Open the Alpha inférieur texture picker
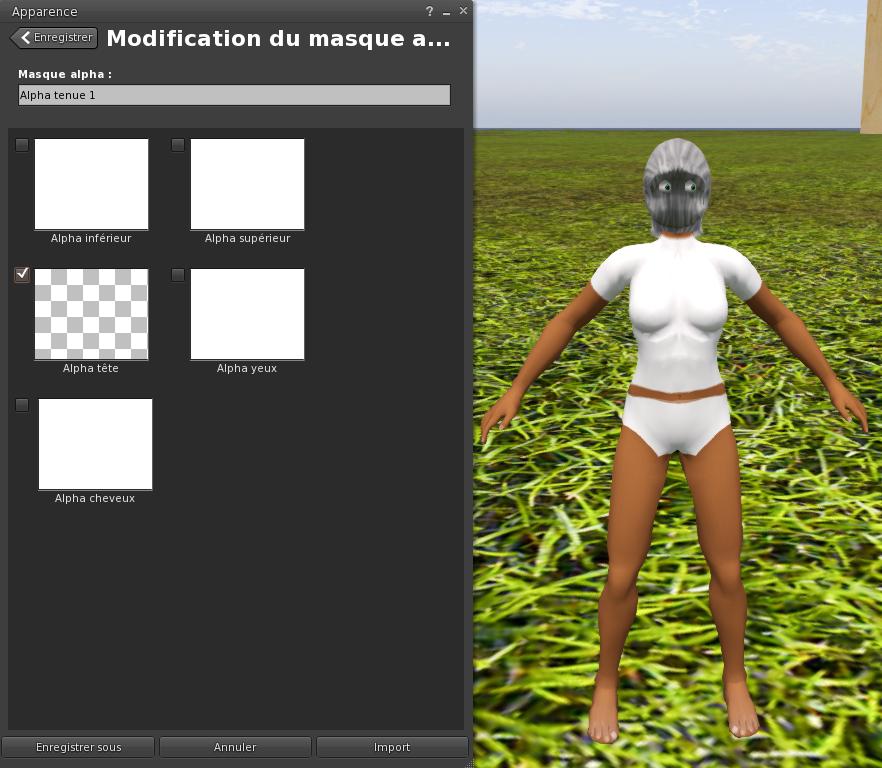 91,184
